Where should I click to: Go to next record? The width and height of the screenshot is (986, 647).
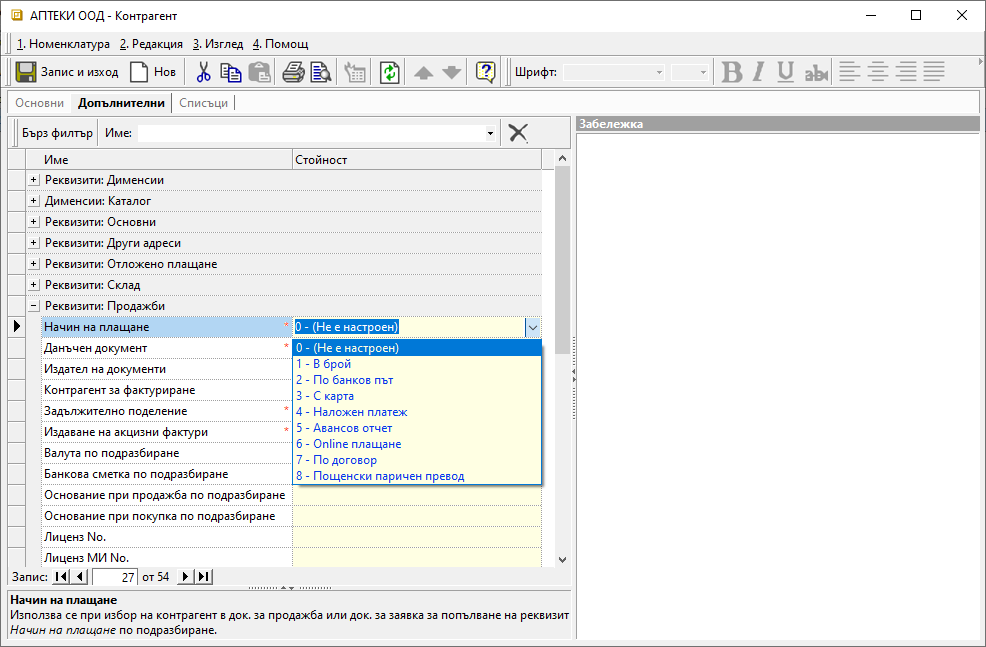186,577
